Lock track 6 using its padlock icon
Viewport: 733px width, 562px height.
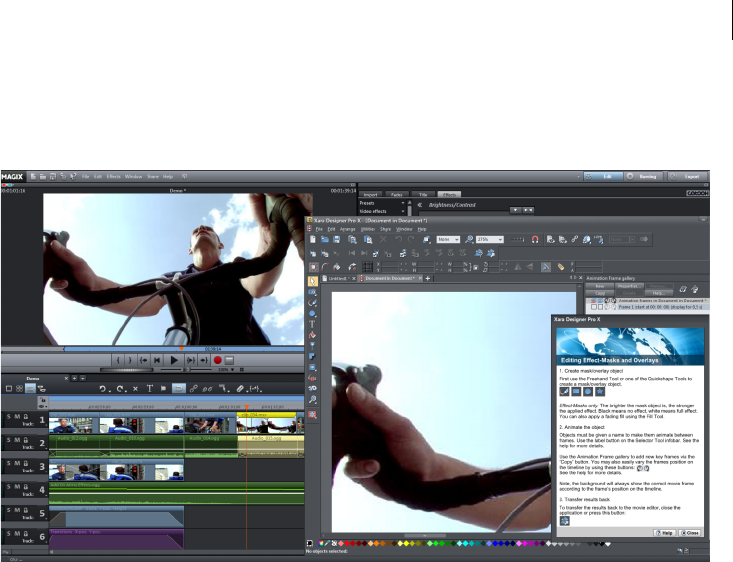[x=26, y=533]
